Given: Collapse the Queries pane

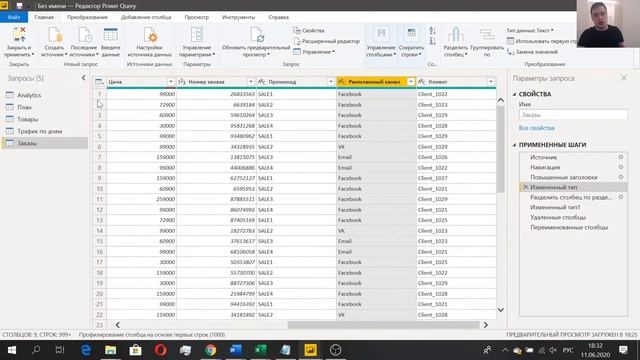Looking at the screenshot, I should tap(83, 78).
